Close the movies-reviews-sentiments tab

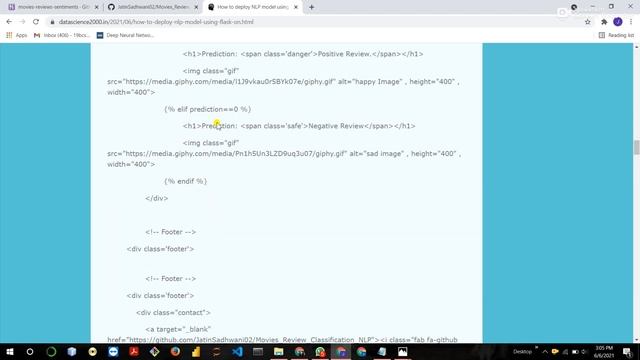[x=96, y=7]
